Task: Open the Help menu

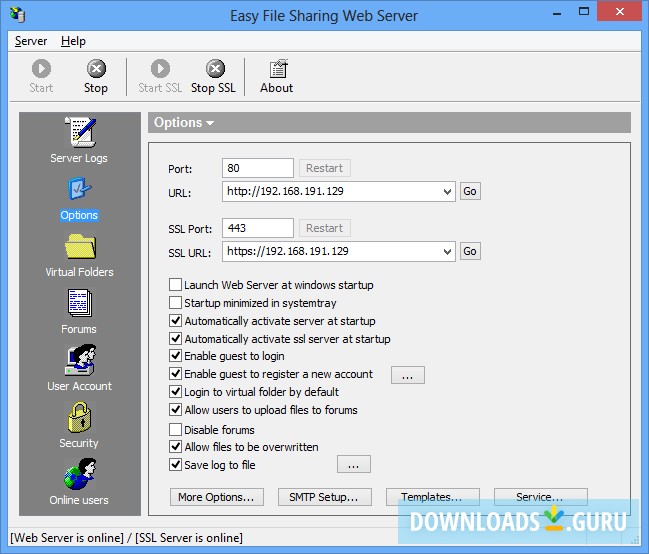Action: click(x=73, y=41)
